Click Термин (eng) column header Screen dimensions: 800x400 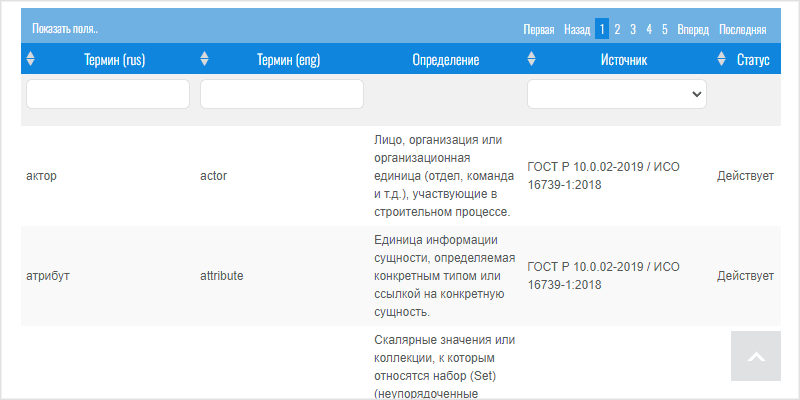289,60
